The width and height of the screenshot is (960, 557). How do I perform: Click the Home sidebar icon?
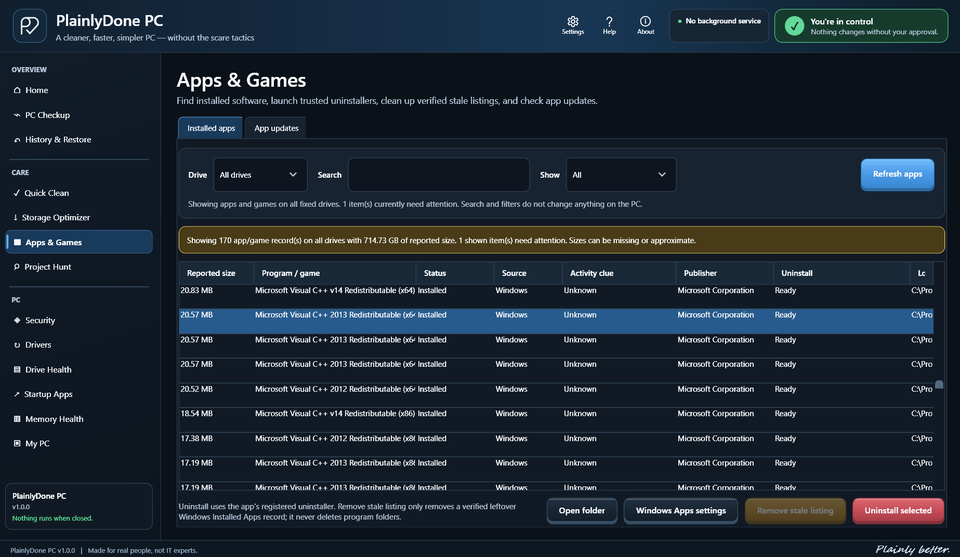click(x=17, y=90)
